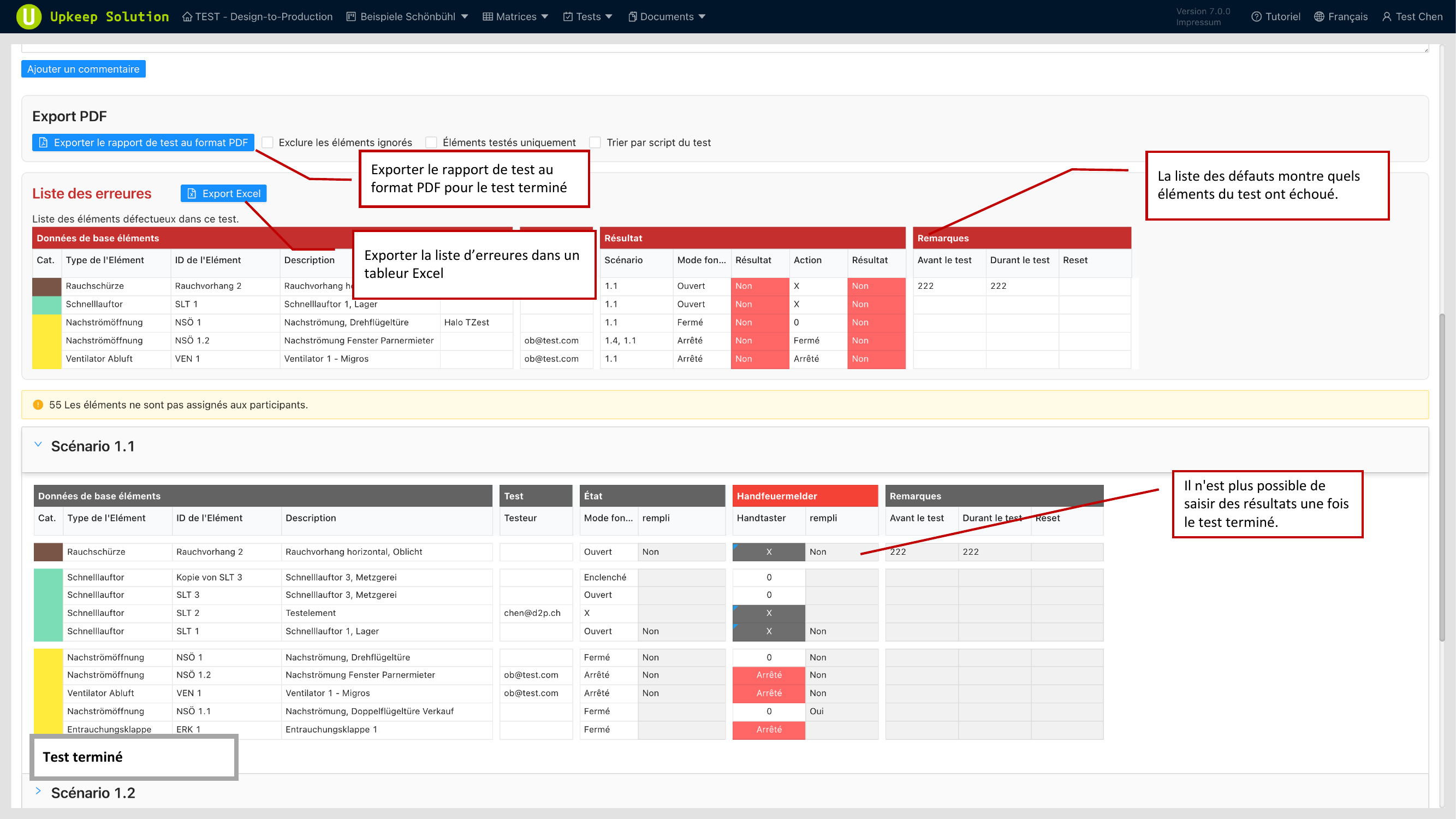Click the brown category swatch for Rauchschürze
Screen dimensions: 1456x819
tap(46, 286)
